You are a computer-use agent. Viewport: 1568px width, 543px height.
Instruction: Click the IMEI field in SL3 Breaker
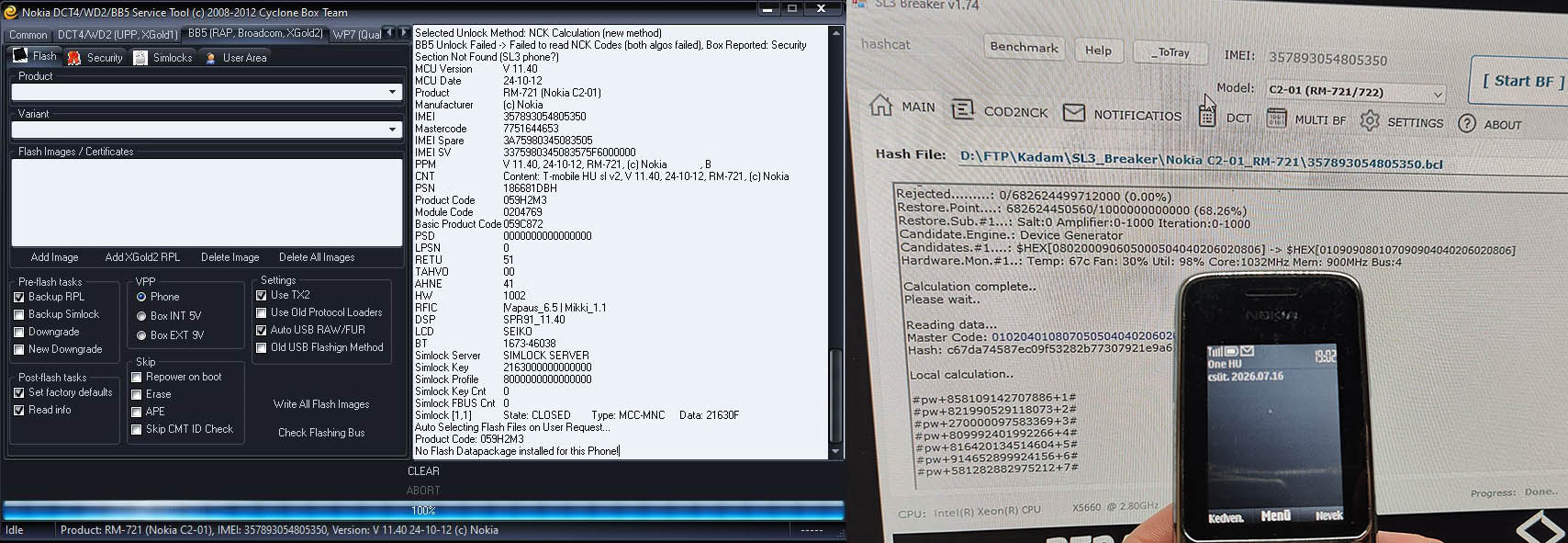tap(1327, 59)
